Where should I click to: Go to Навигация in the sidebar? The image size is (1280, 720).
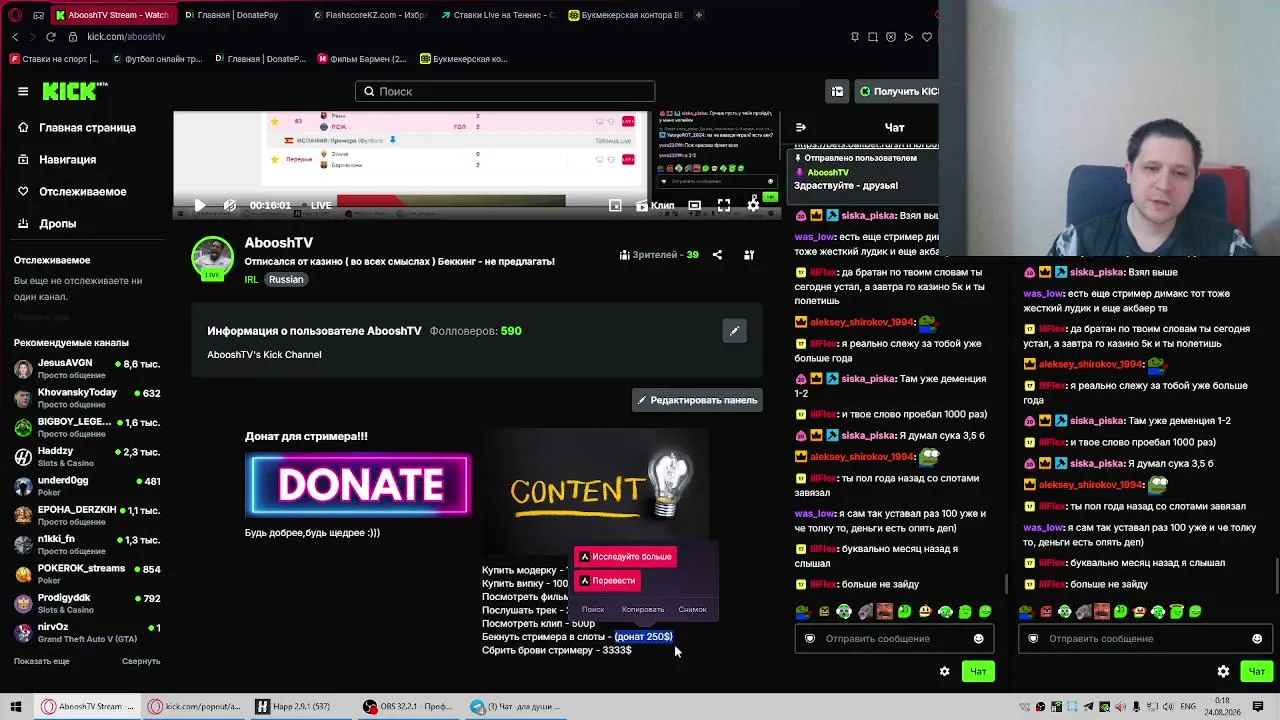pos(67,160)
